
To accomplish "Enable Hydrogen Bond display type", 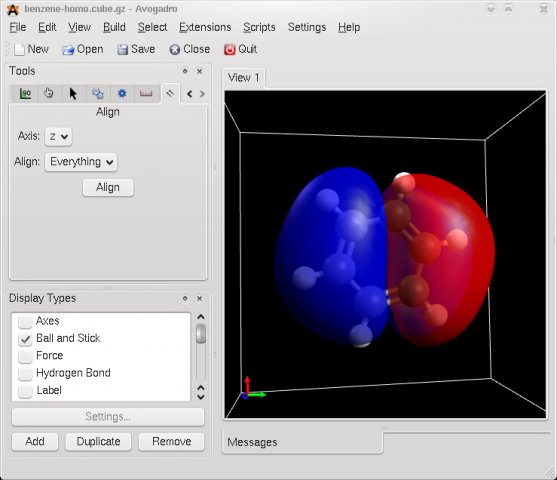I will click(x=25, y=373).
